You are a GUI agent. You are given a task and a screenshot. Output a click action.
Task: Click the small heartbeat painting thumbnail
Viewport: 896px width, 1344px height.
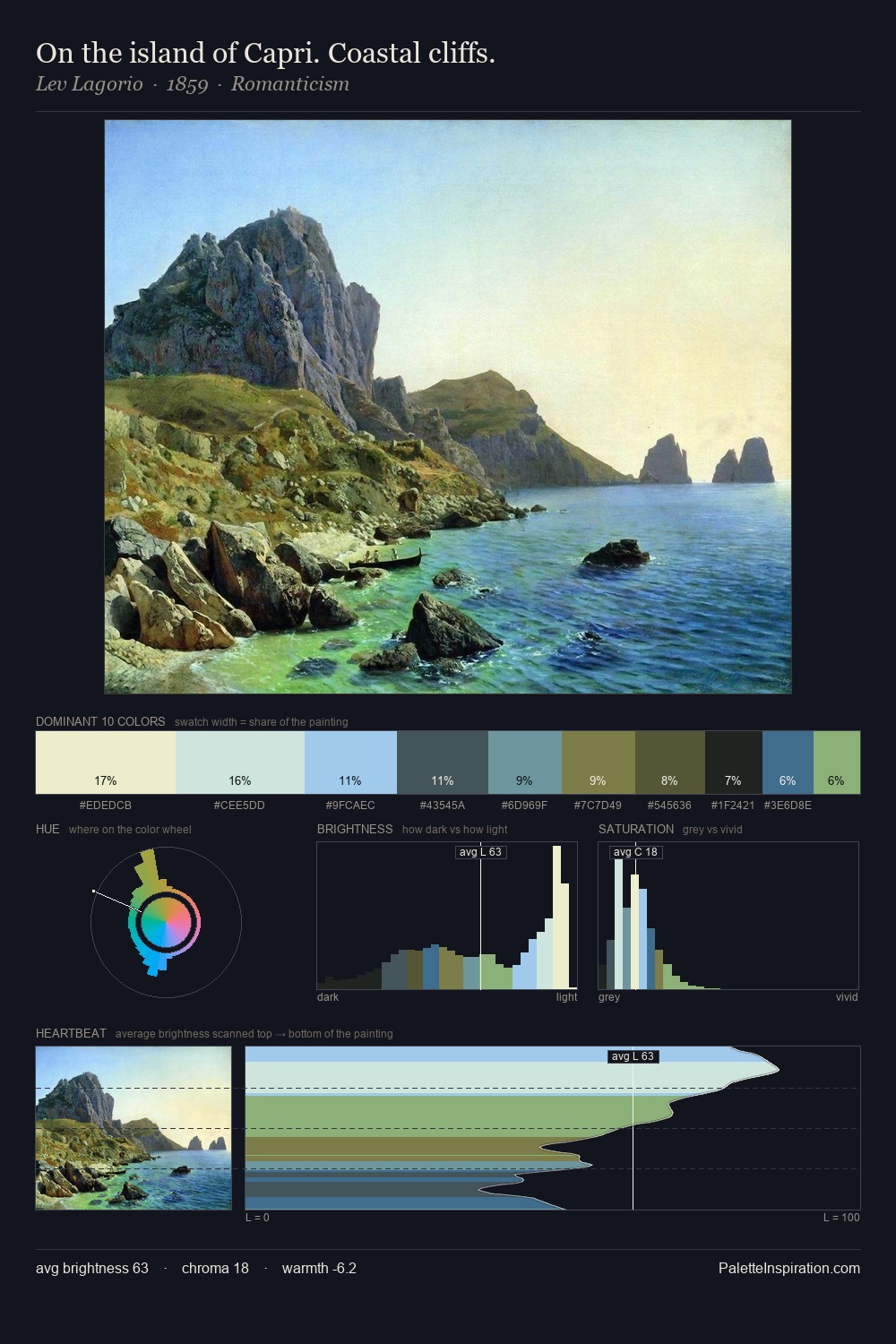[134, 1128]
